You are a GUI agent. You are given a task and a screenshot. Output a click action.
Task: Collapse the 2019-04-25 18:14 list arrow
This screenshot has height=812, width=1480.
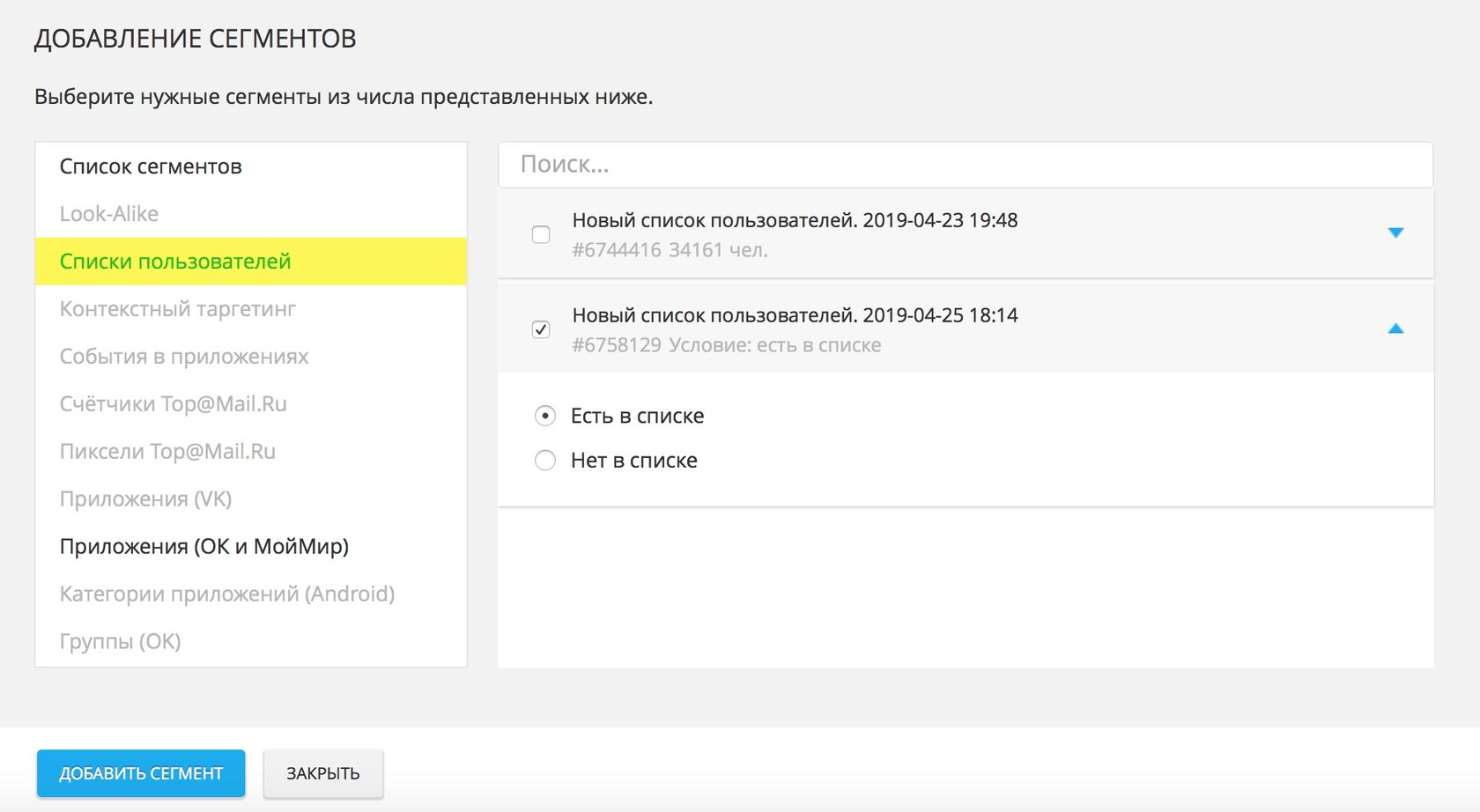point(1395,328)
